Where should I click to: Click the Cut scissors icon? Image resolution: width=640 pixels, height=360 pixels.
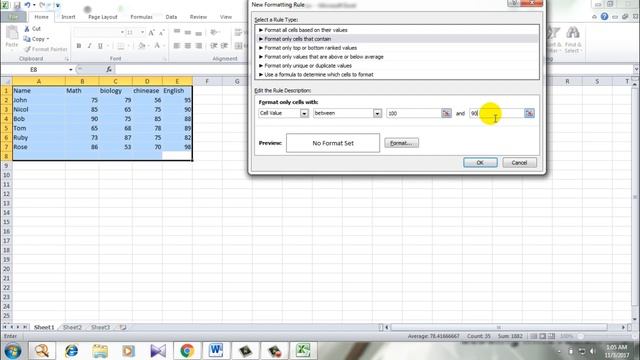(x=27, y=29)
